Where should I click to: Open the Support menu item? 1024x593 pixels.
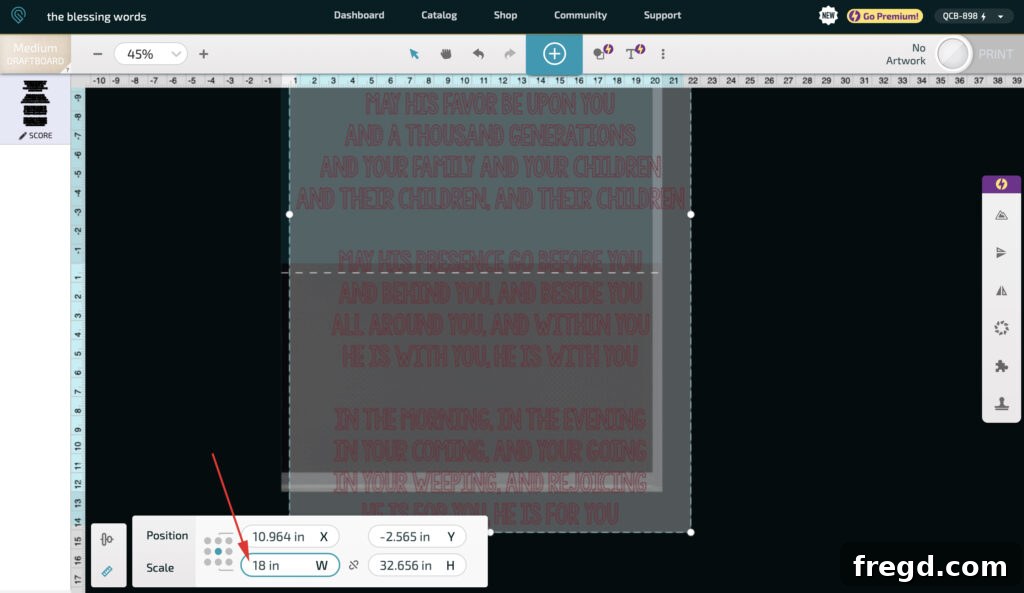(662, 15)
